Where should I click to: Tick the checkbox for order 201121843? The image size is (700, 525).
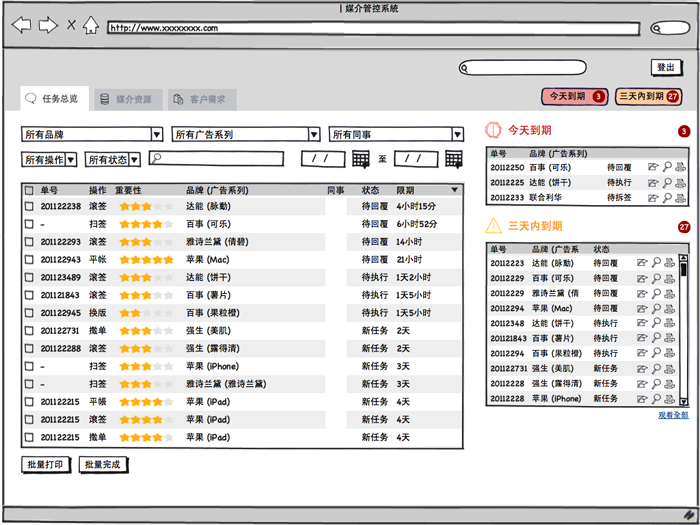coord(29,295)
